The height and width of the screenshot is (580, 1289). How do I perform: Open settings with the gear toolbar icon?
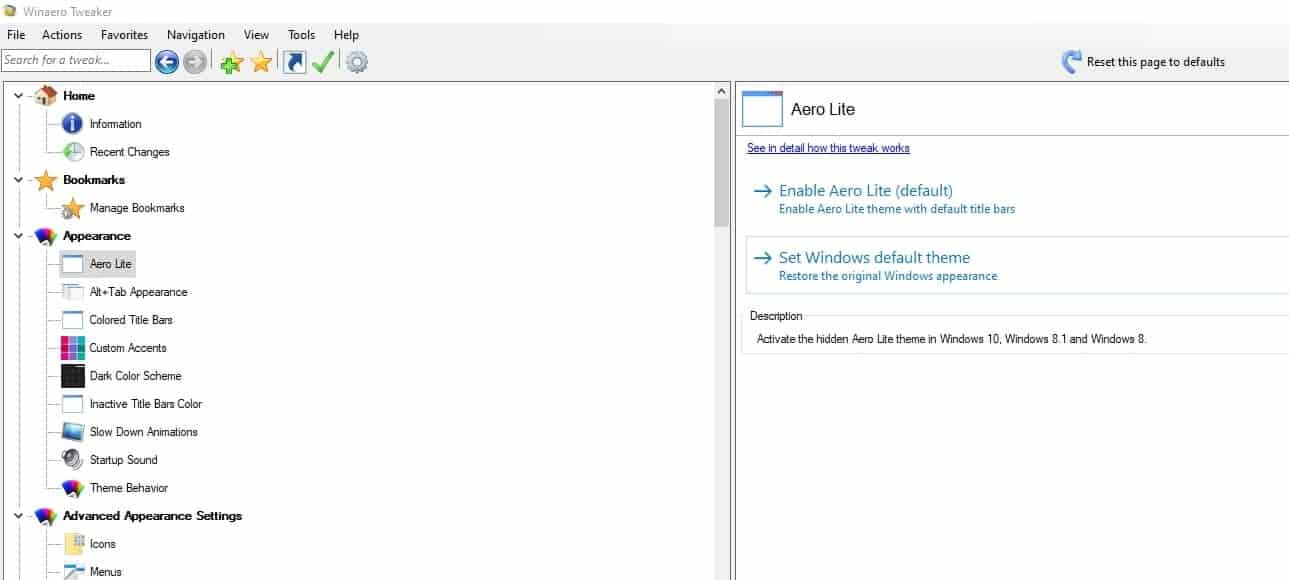(357, 62)
